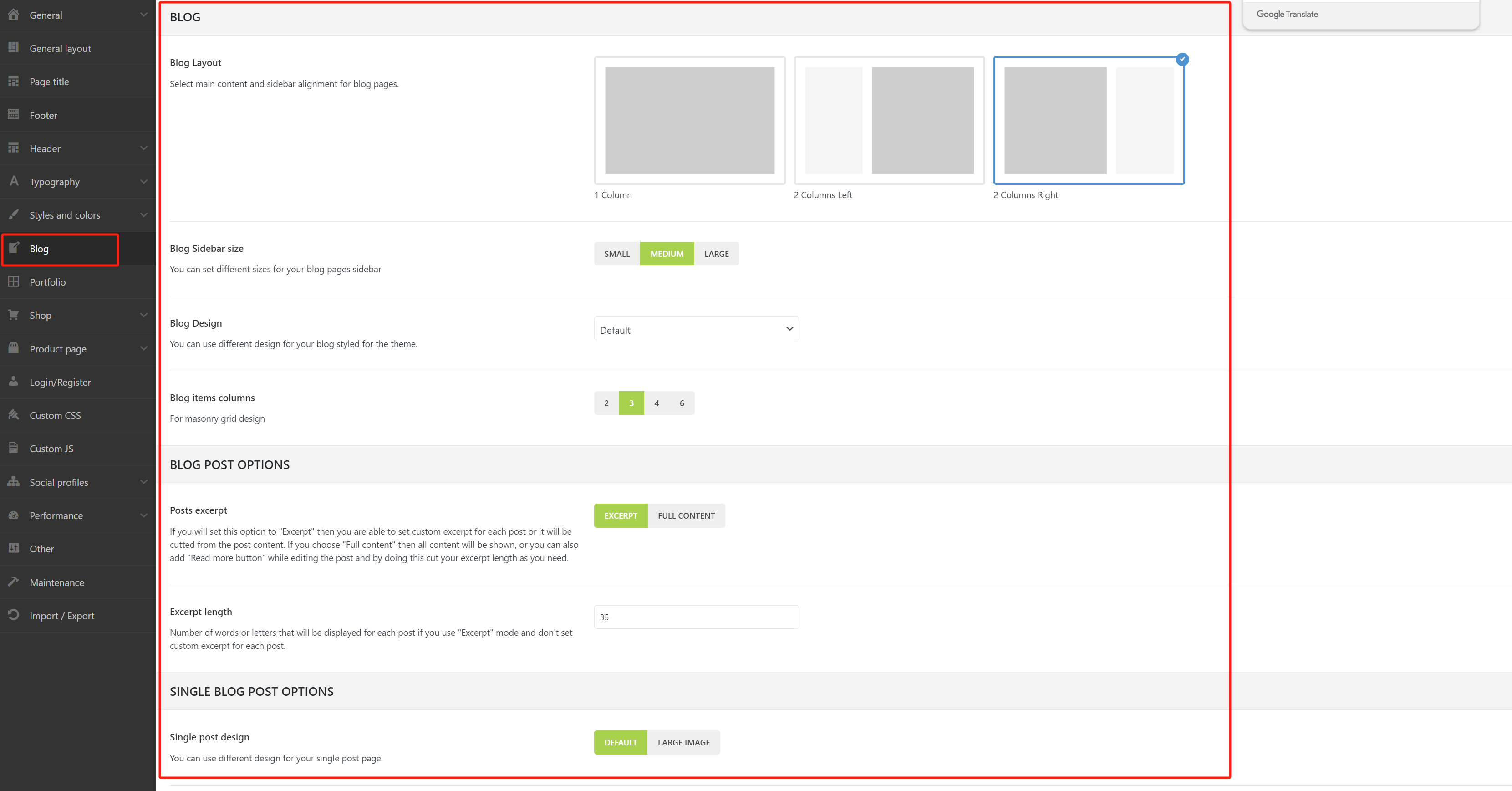Expand the Product page section
Viewport: 1512px width, 791px height.
pos(144,348)
